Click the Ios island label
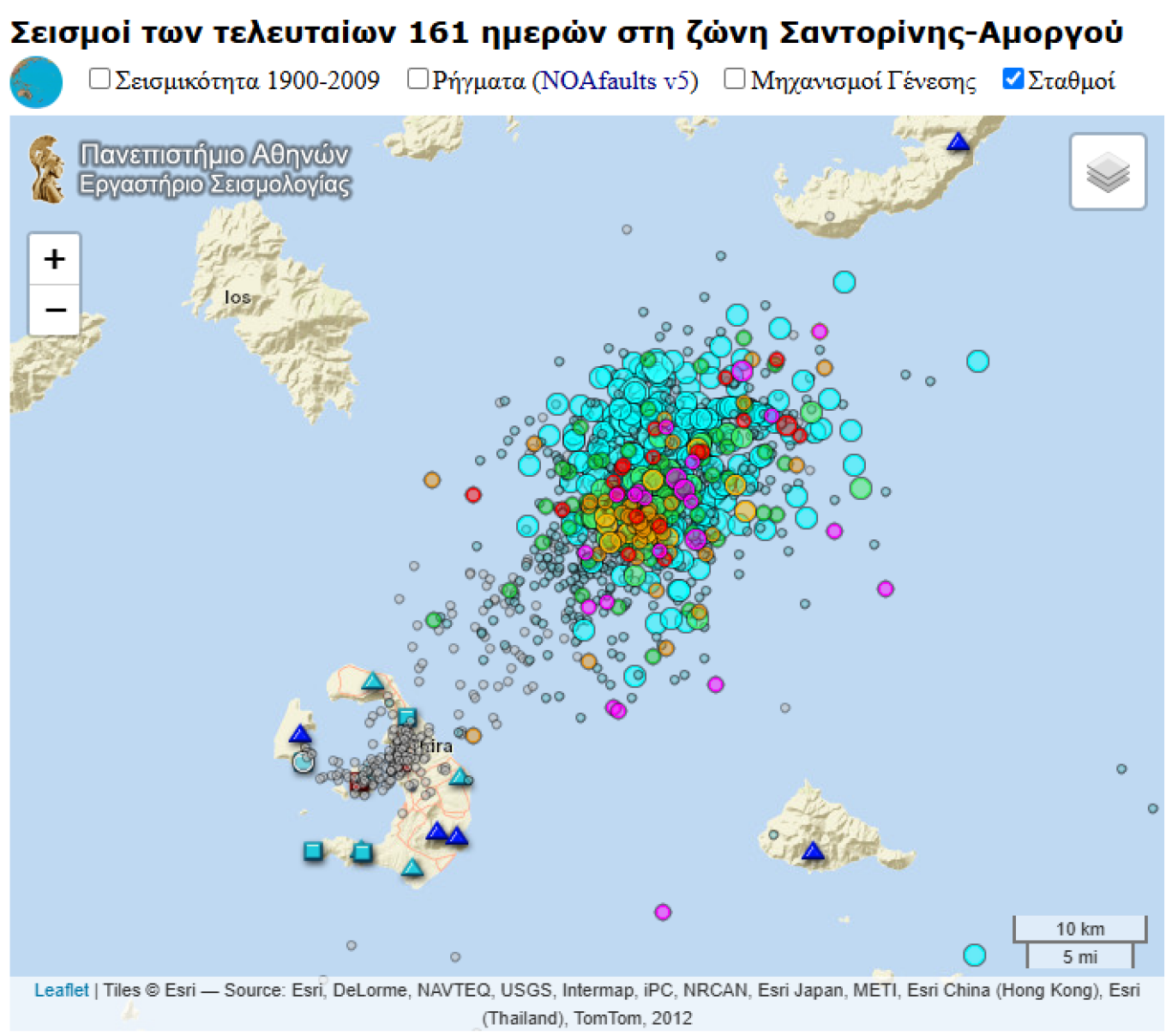The image size is (1166, 1036). click(237, 298)
